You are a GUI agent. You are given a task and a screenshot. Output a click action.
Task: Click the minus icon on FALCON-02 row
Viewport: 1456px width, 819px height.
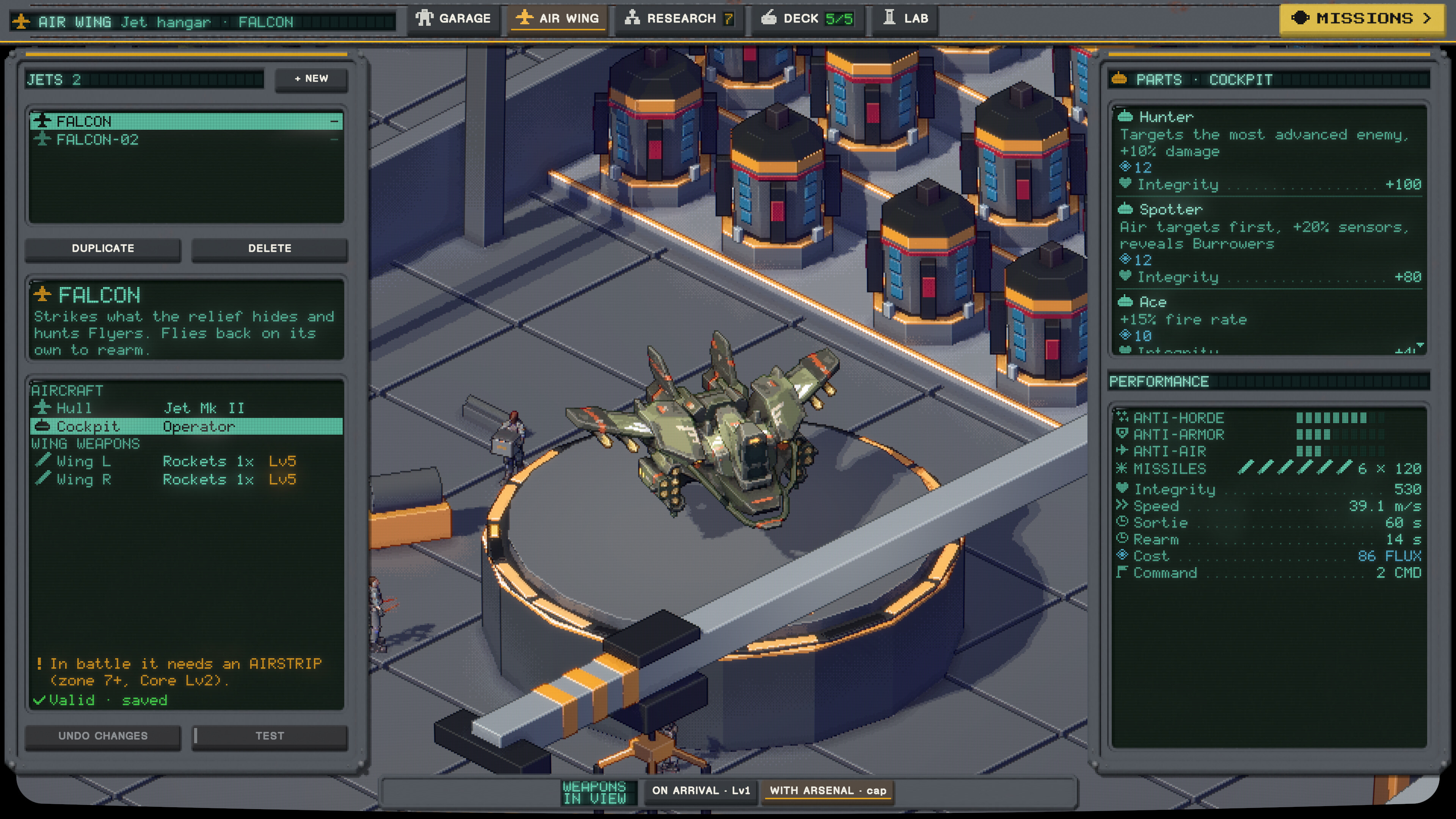[334, 140]
